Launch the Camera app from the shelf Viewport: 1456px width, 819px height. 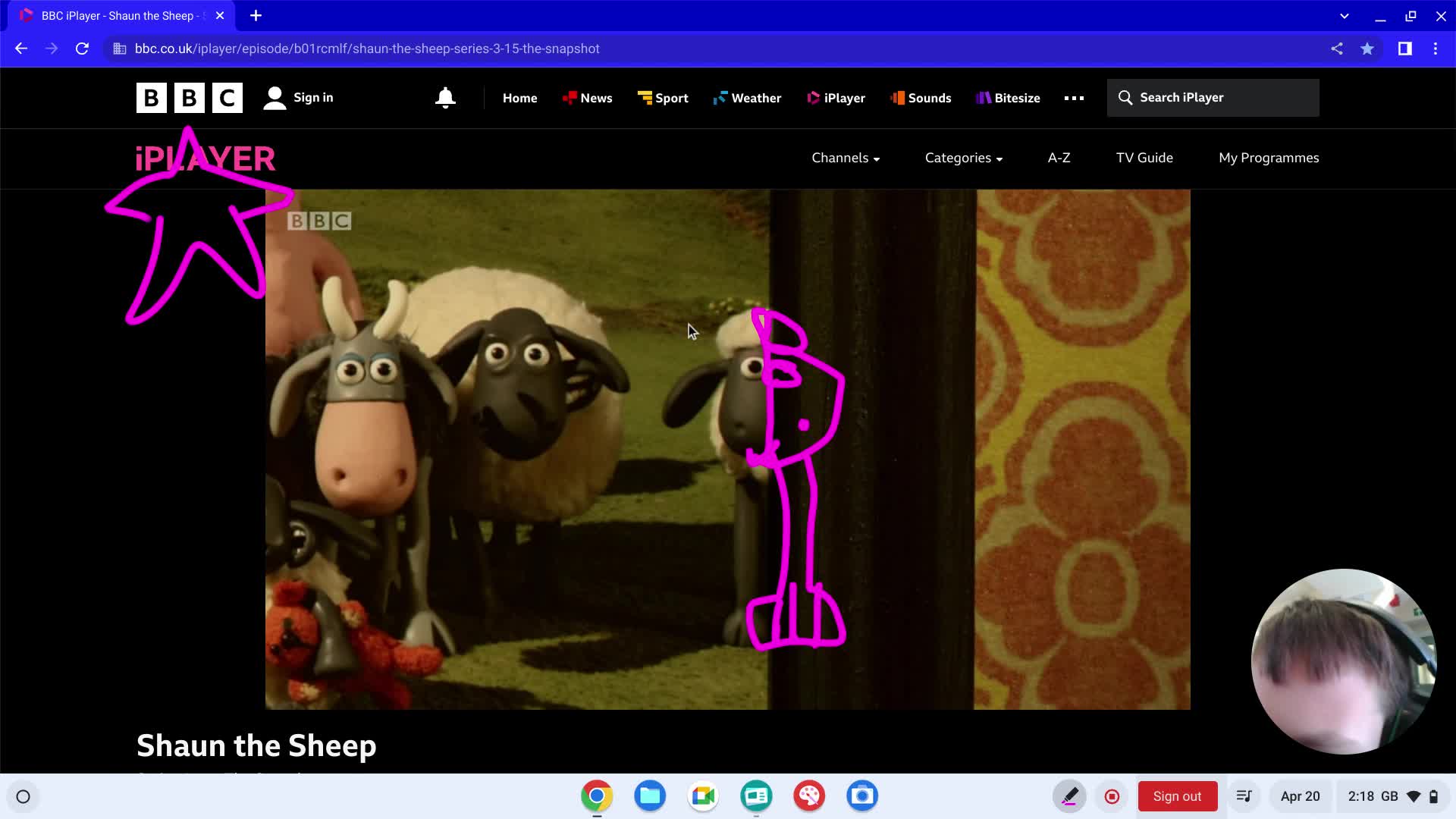(x=861, y=796)
